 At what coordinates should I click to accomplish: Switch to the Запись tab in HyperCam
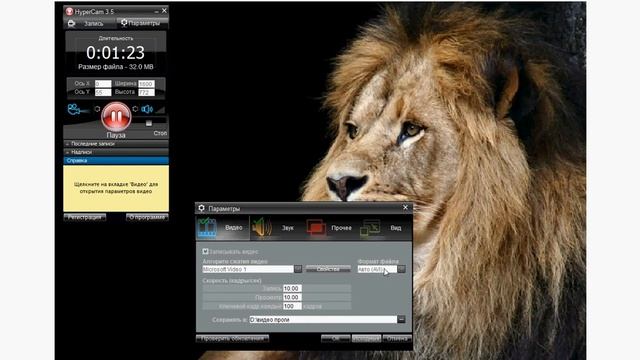click(x=90, y=23)
